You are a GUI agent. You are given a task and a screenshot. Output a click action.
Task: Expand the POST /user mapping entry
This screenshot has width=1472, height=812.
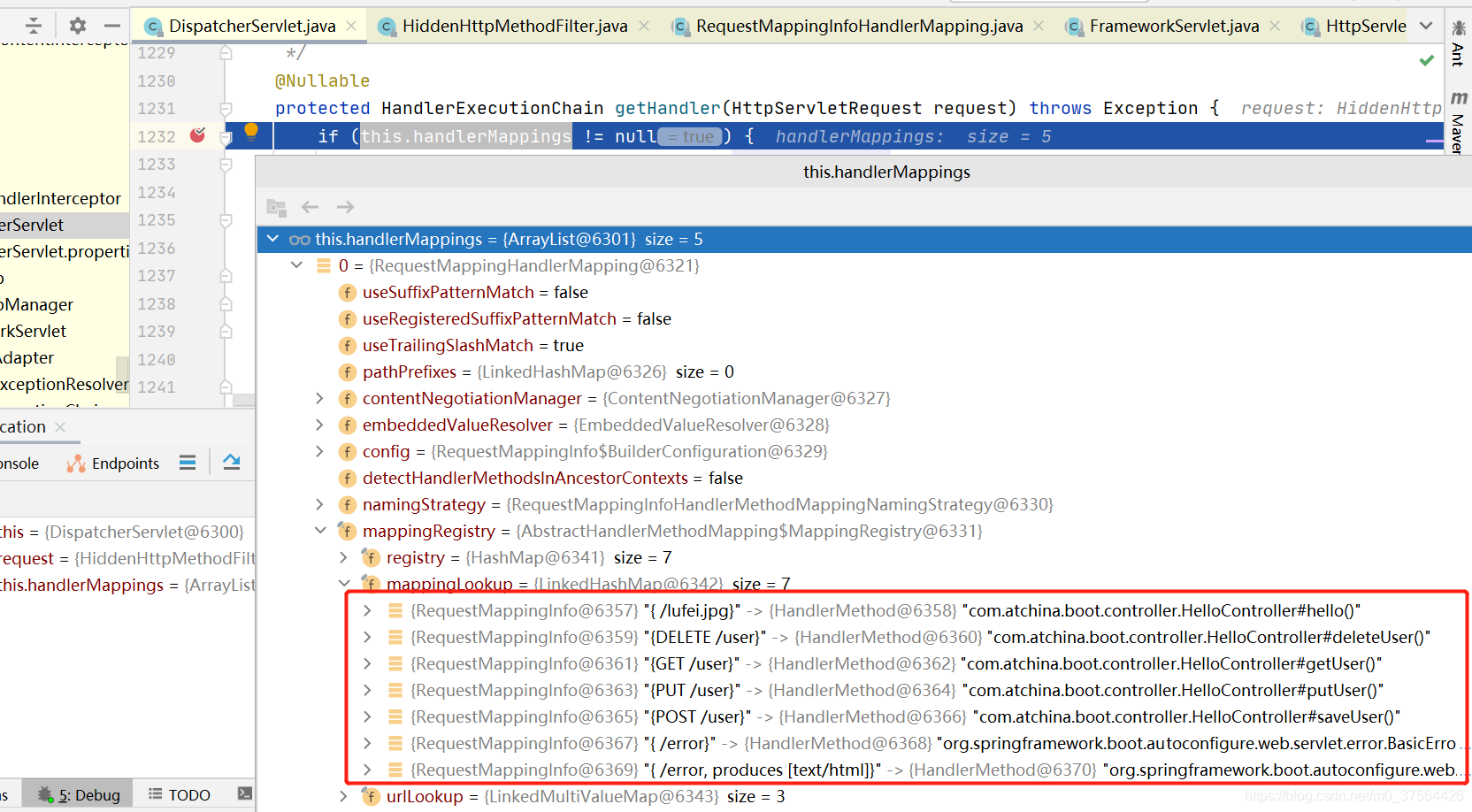coord(368,716)
